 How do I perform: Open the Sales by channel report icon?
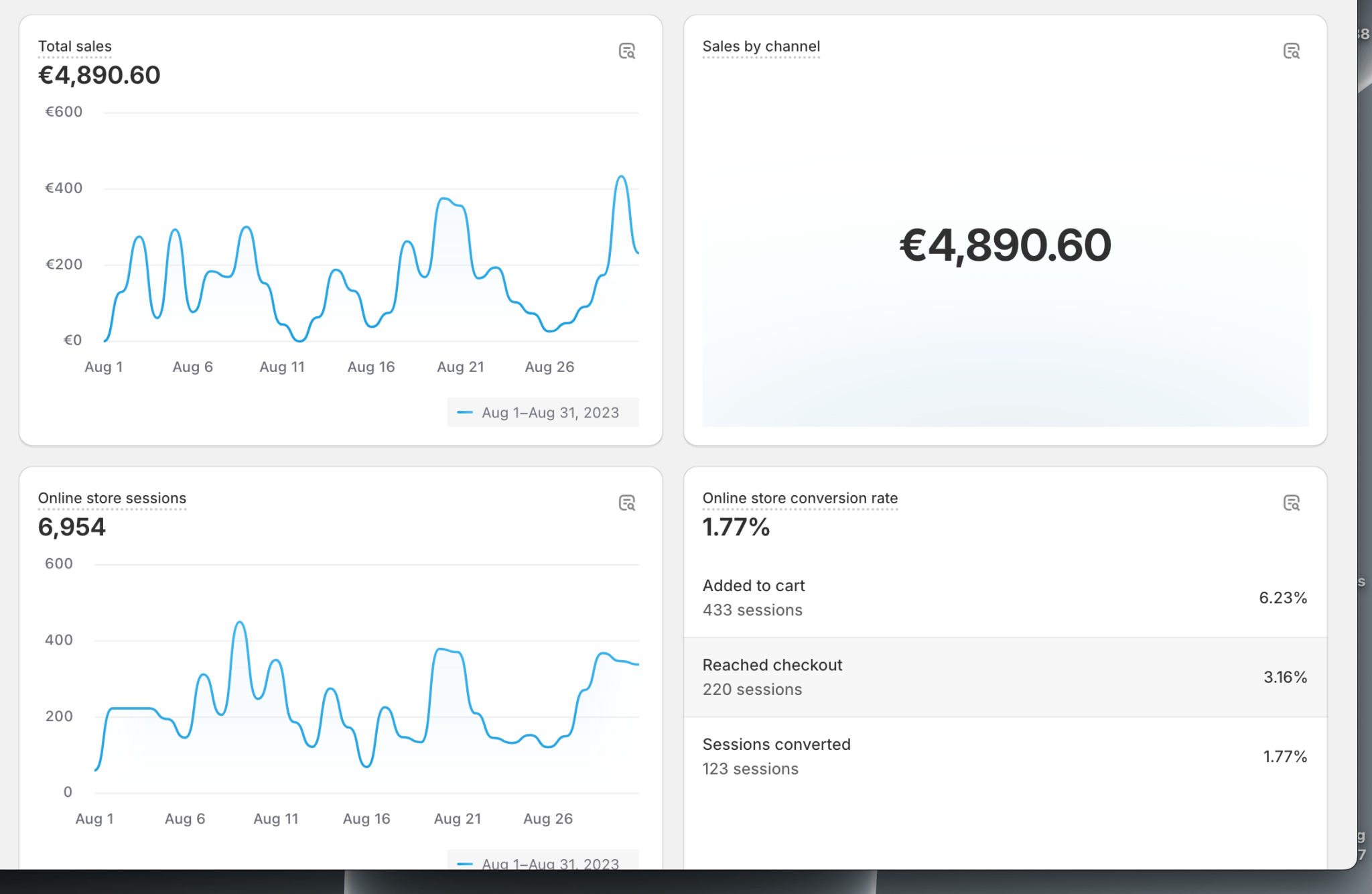tap(1291, 51)
